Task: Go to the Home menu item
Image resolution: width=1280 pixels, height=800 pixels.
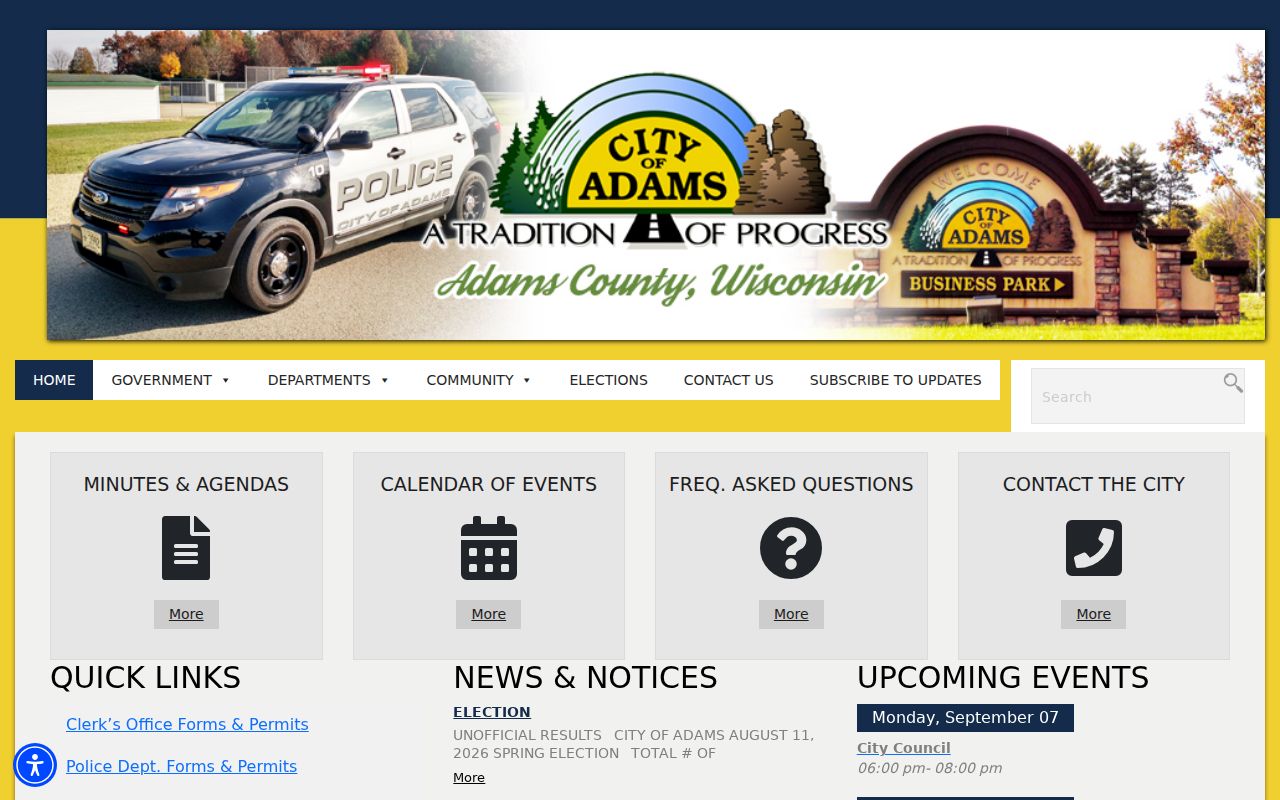Action: click(x=54, y=380)
